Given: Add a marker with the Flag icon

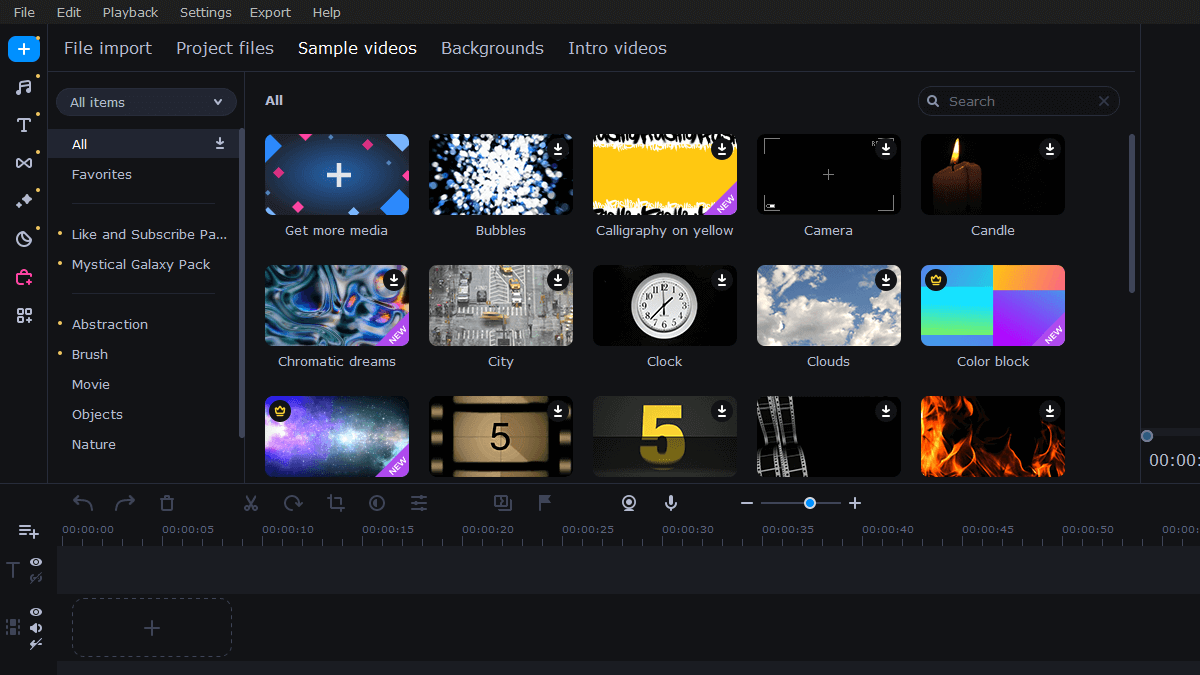Looking at the screenshot, I should point(544,503).
